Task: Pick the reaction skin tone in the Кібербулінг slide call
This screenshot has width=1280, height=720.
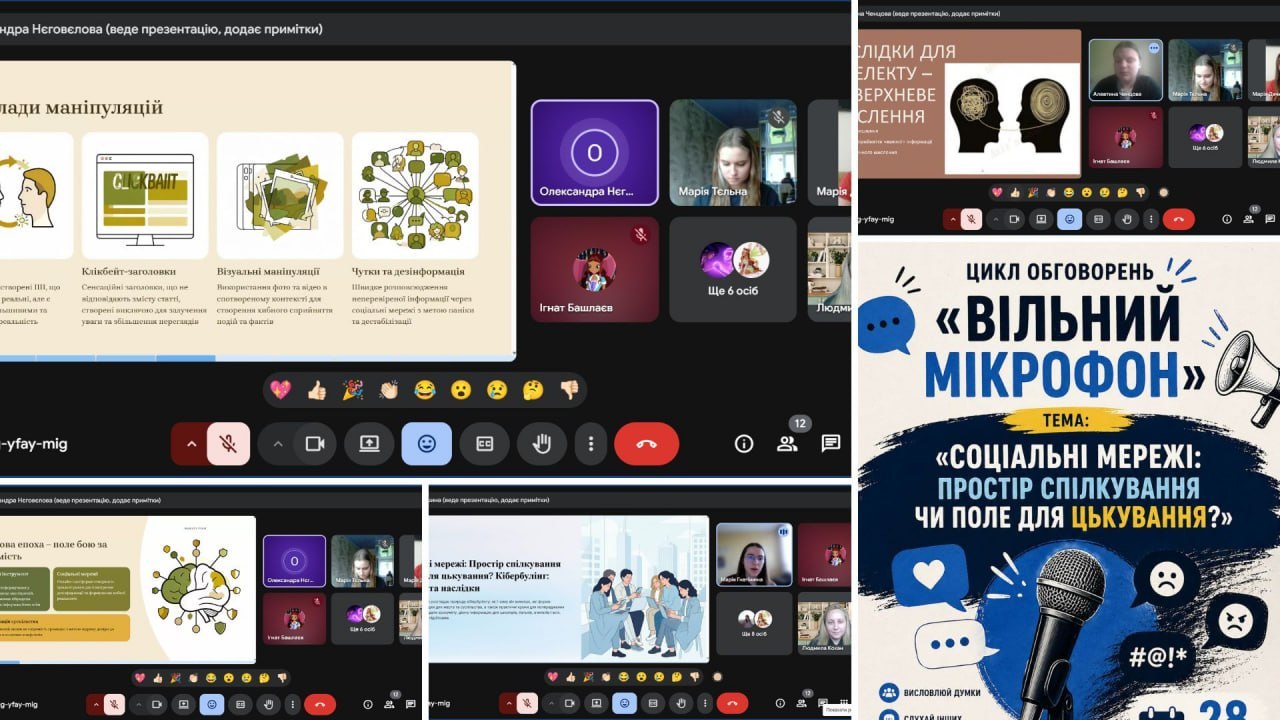Action: (716, 677)
